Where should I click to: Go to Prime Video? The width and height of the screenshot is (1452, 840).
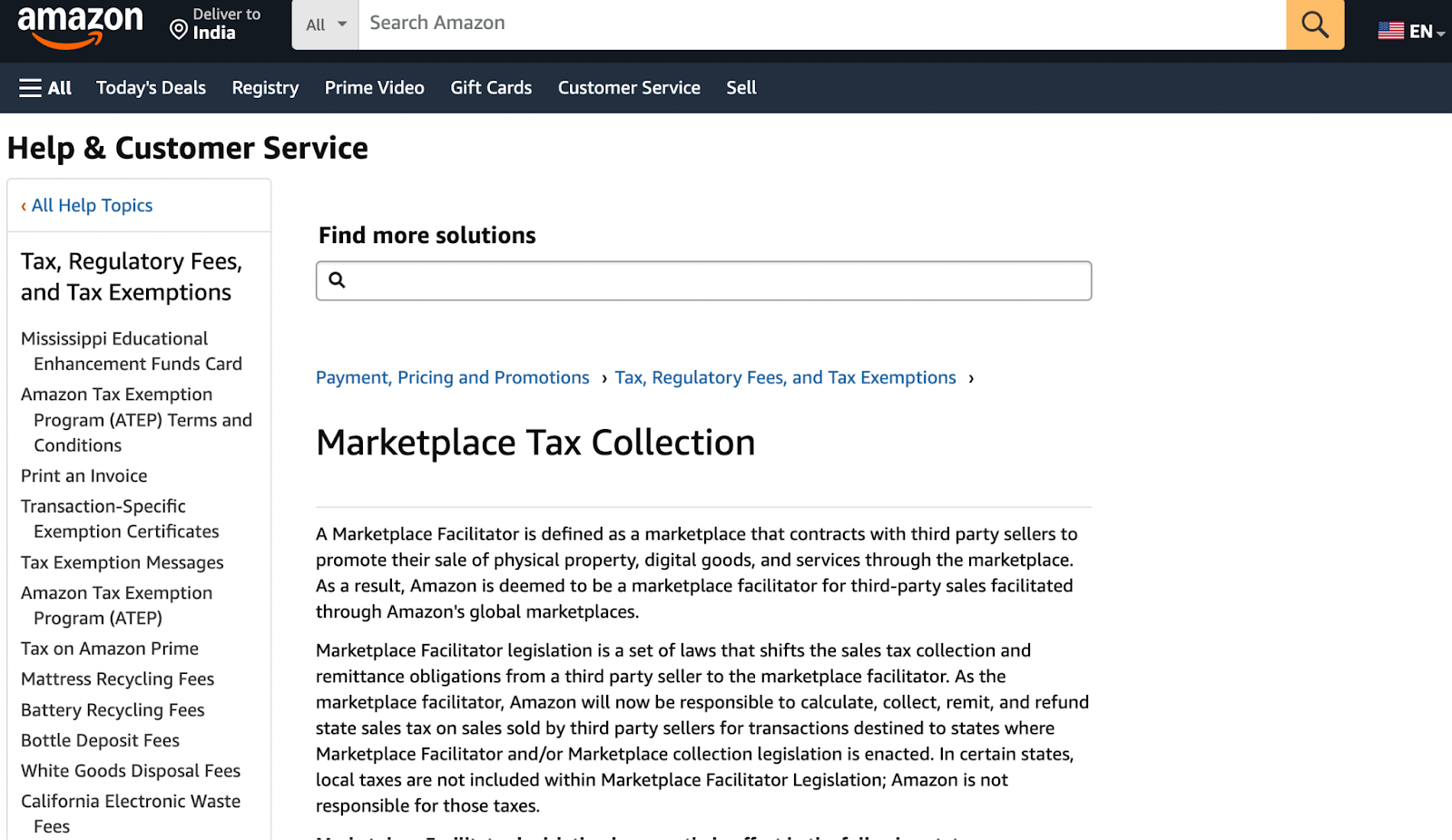pyautogui.click(x=375, y=88)
